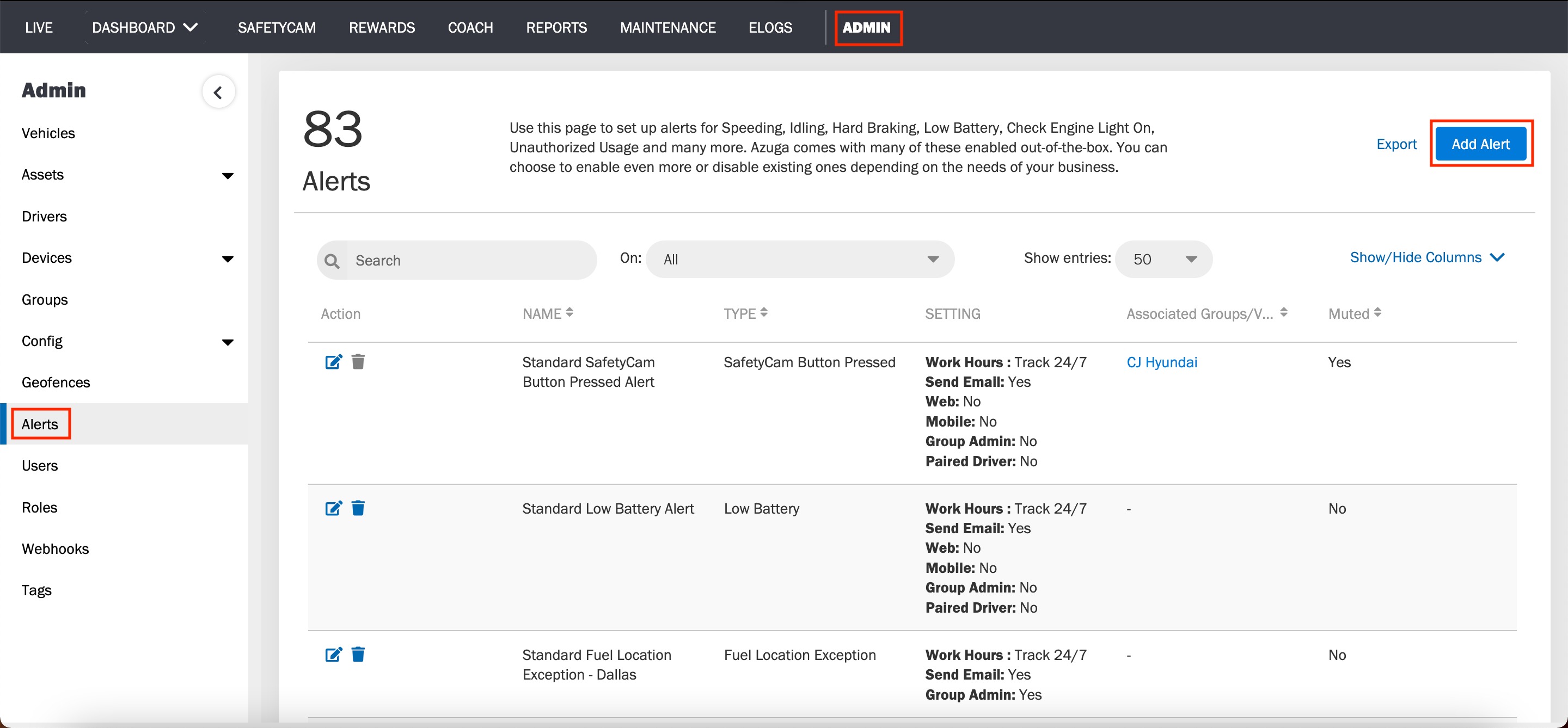Collapse the Admin sidebar with the chevron
This screenshot has width=1568, height=728.
[x=218, y=92]
